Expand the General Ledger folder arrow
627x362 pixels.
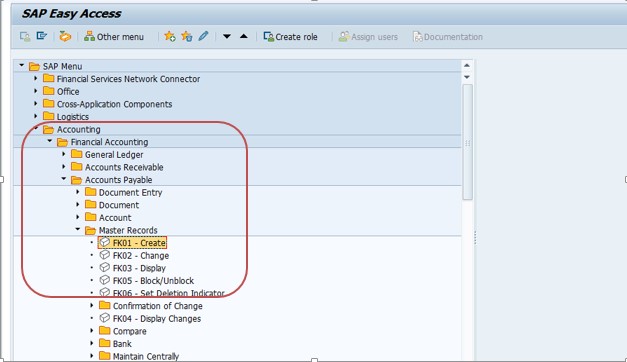coord(64,154)
